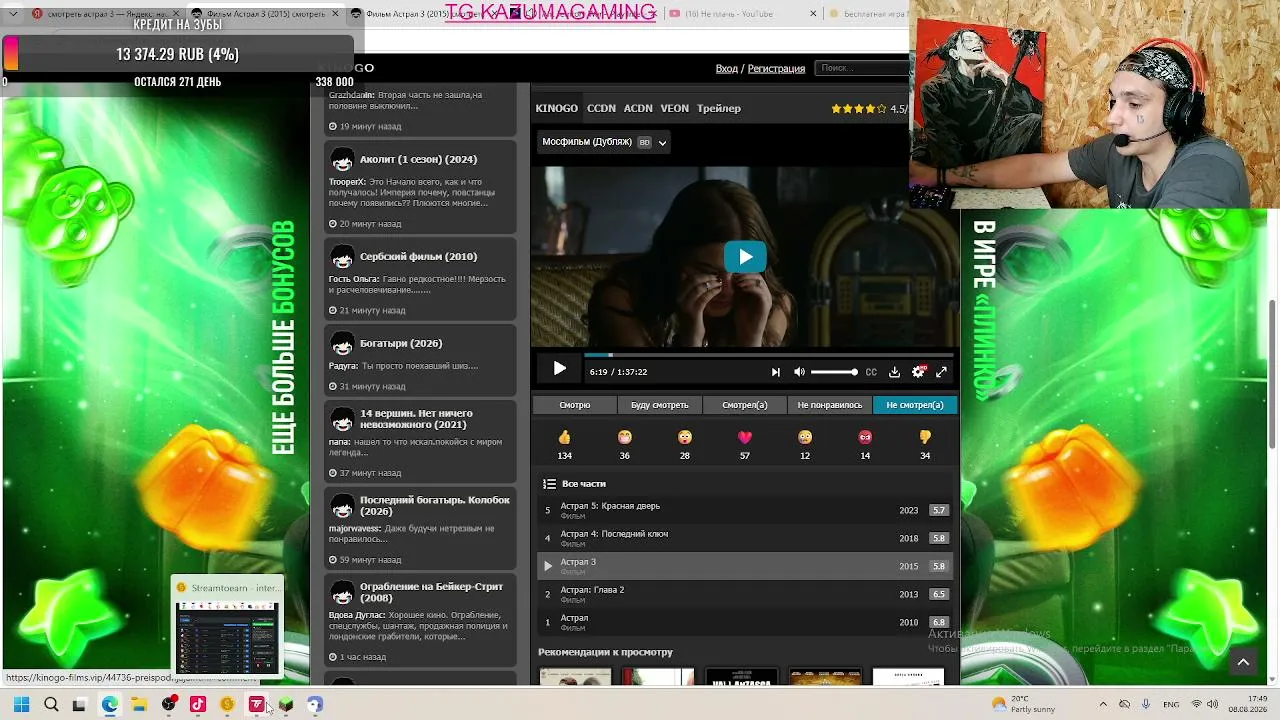
Task: Switch to the VEON player tab
Action: [675, 108]
